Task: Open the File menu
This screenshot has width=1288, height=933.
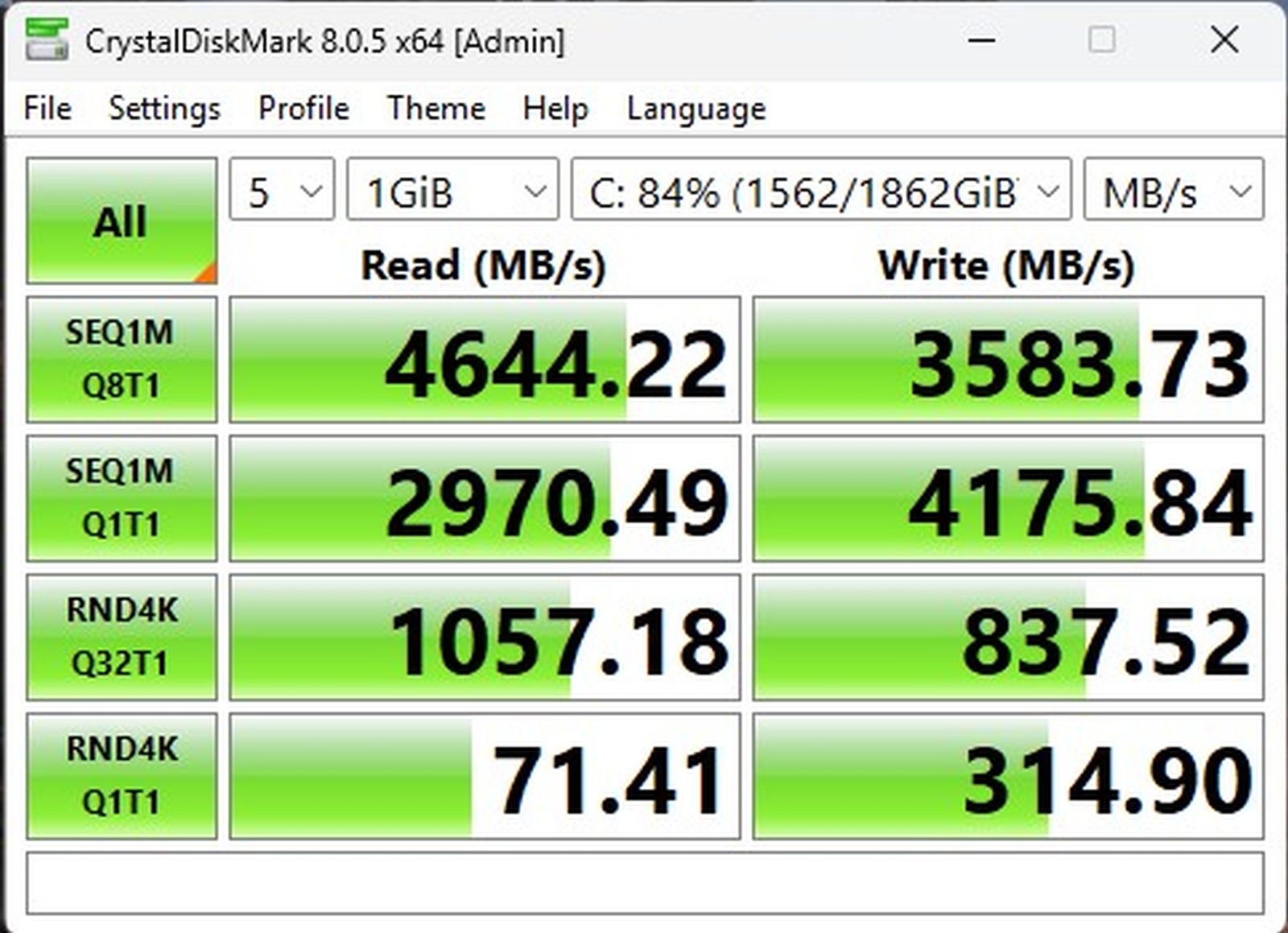Action: [x=47, y=108]
